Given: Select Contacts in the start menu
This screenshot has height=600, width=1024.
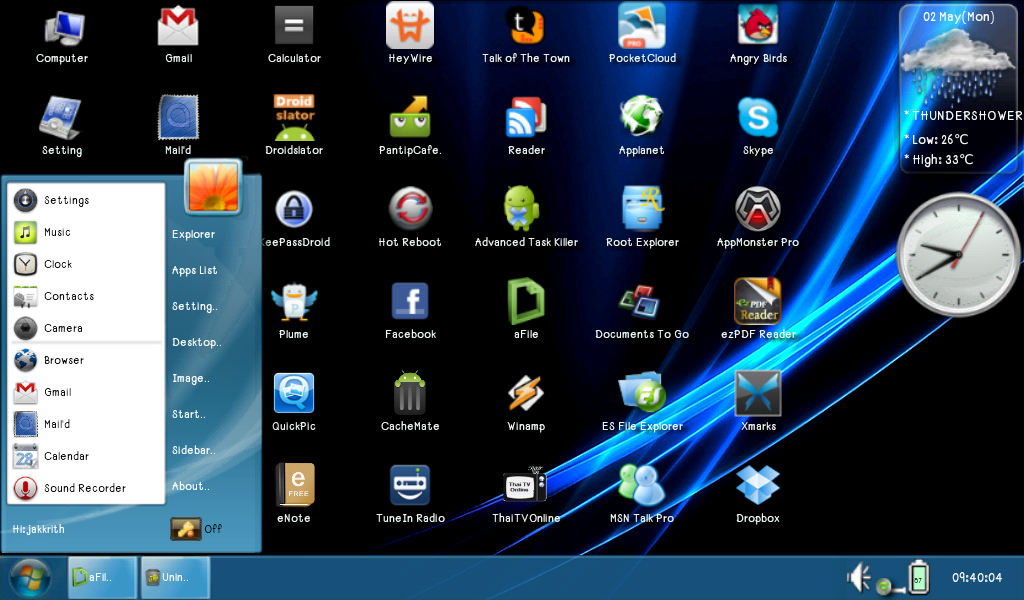Looking at the screenshot, I should [x=86, y=296].
